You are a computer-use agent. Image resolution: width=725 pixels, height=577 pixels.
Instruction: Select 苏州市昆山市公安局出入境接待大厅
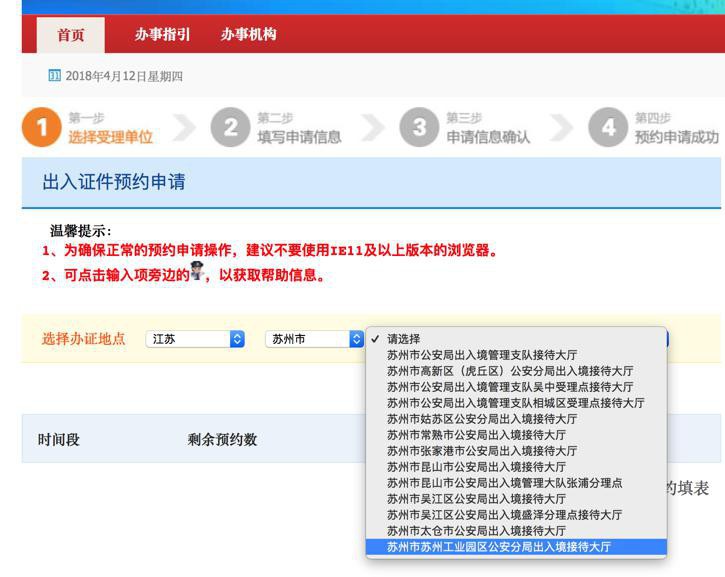click(x=516, y=467)
